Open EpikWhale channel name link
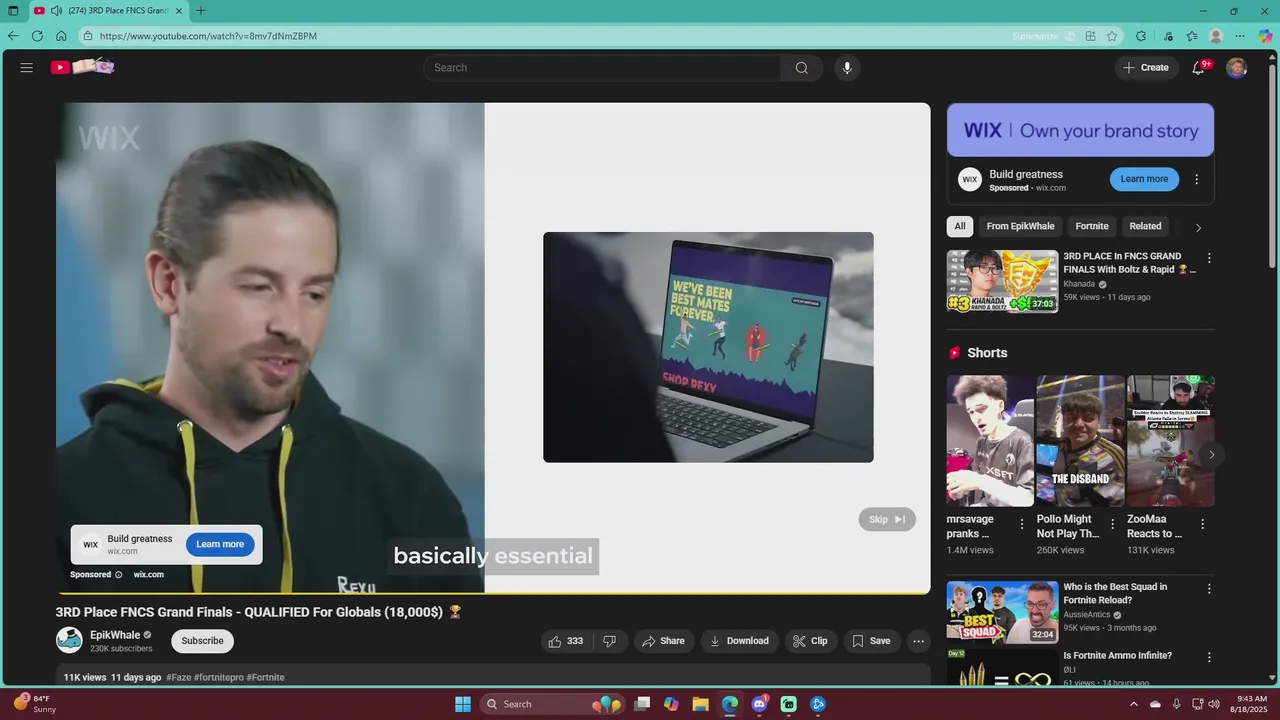The width and height of the screenshot is (1280, 720). pos(115,635)
